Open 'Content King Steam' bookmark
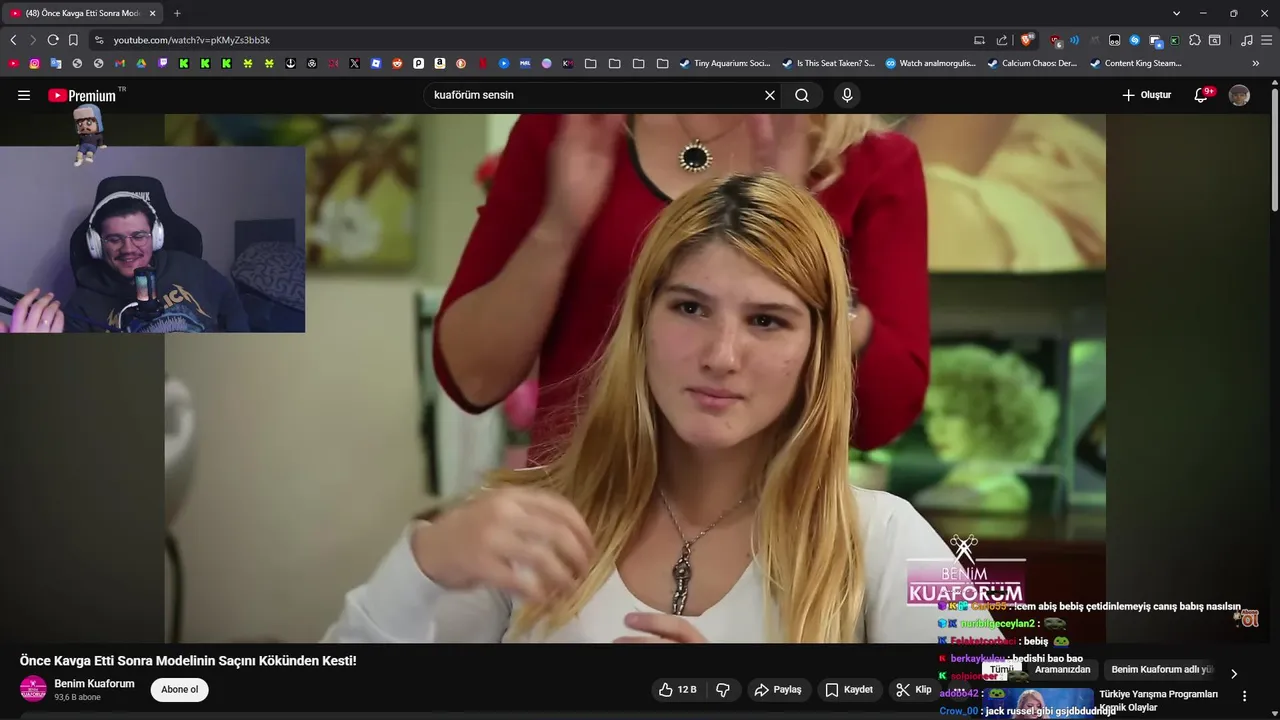The image size is (1280, 720). pos(1135,63)
